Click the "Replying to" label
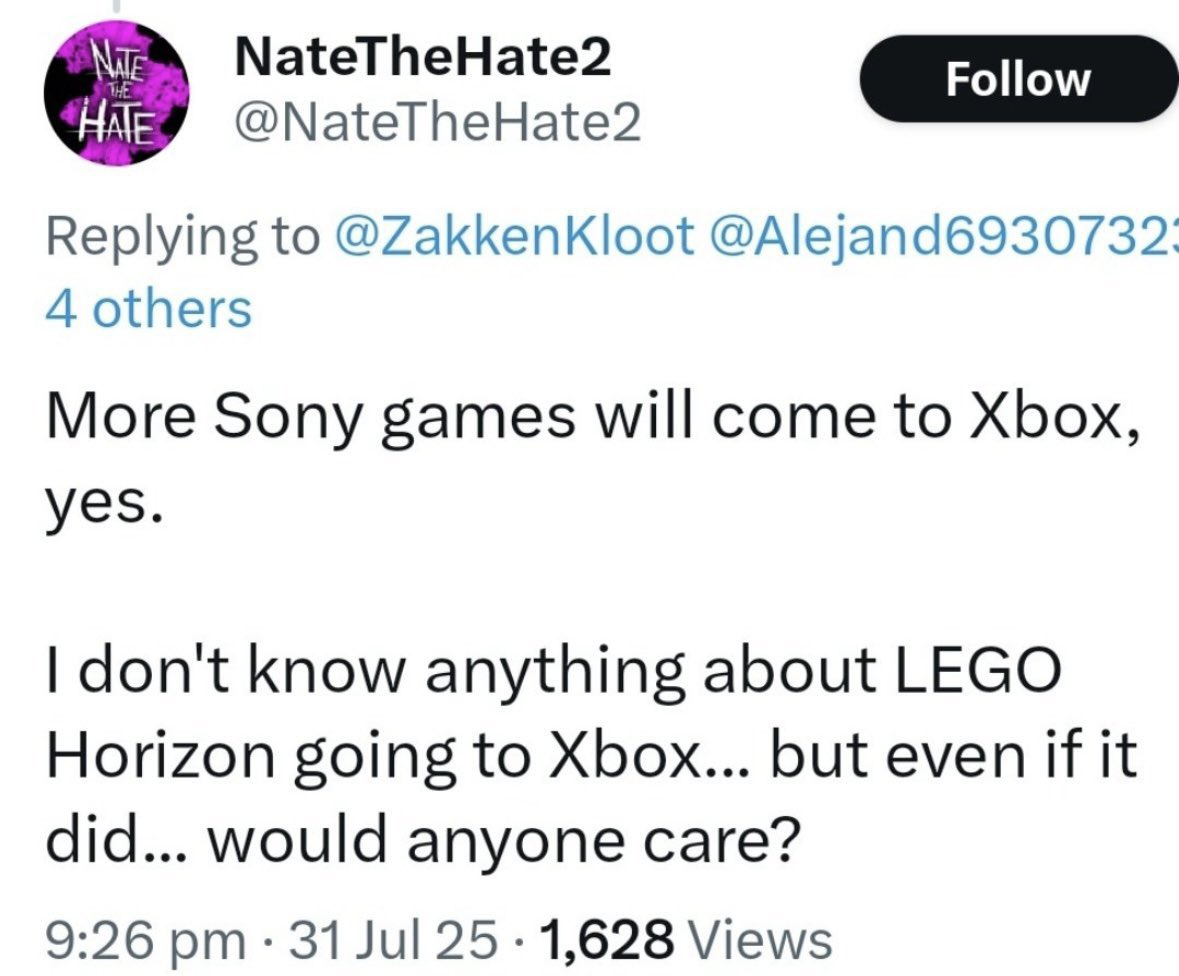1179x976 pixels. [180, 234]
